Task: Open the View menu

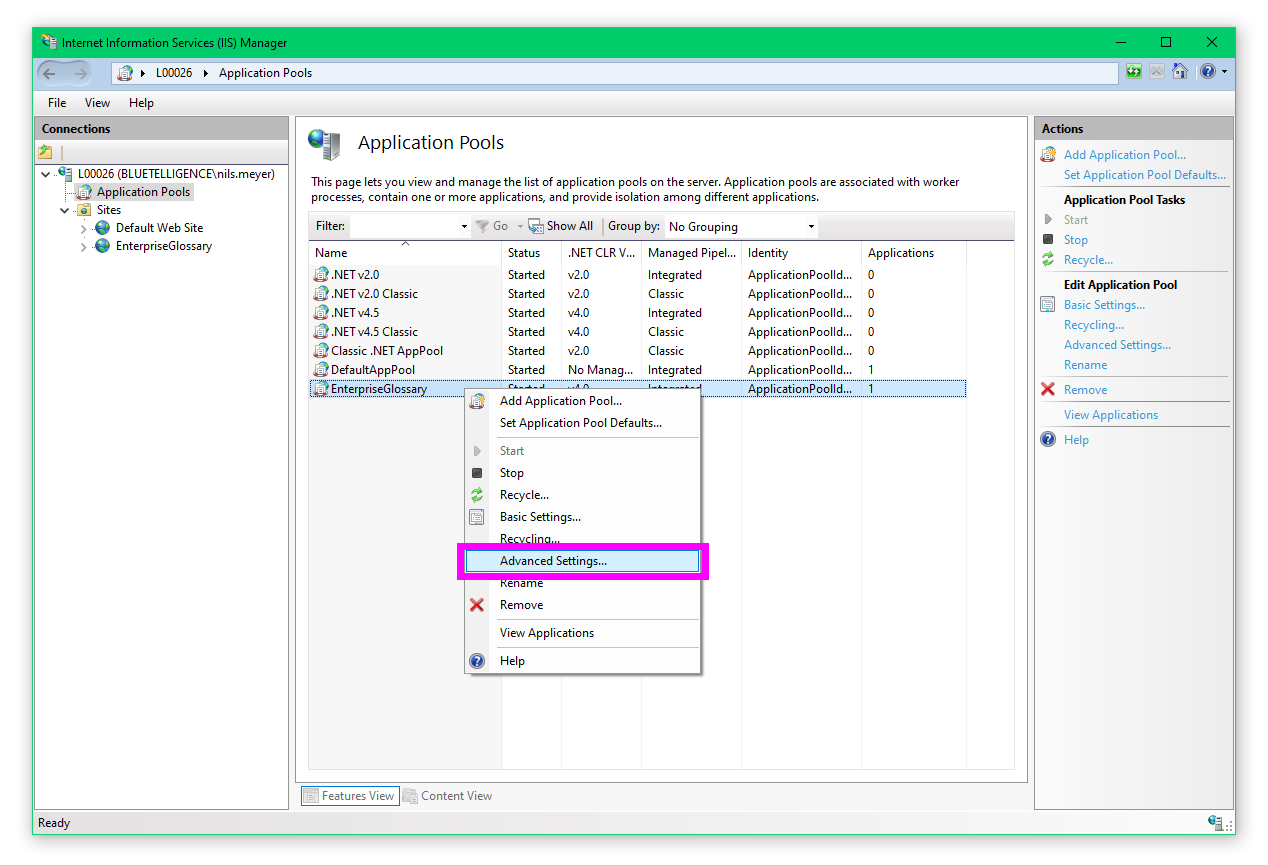Action: click(97, 103)
